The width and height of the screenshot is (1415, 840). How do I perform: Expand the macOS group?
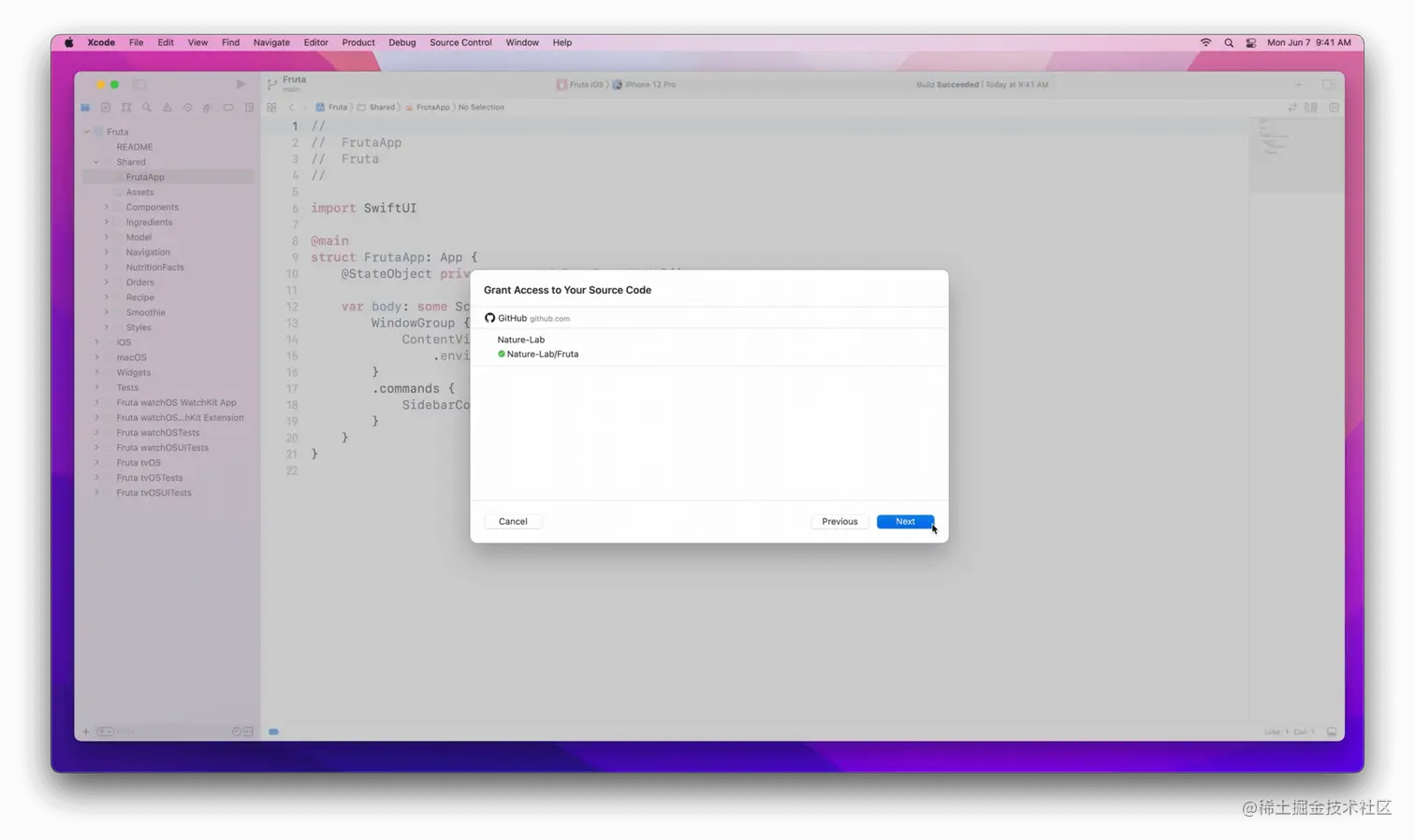[96, 357]
